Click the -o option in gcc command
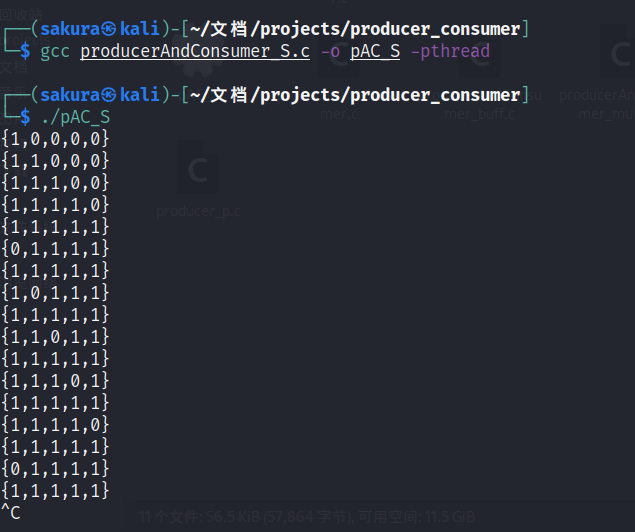The image size is (635, 532). (330, 51)
